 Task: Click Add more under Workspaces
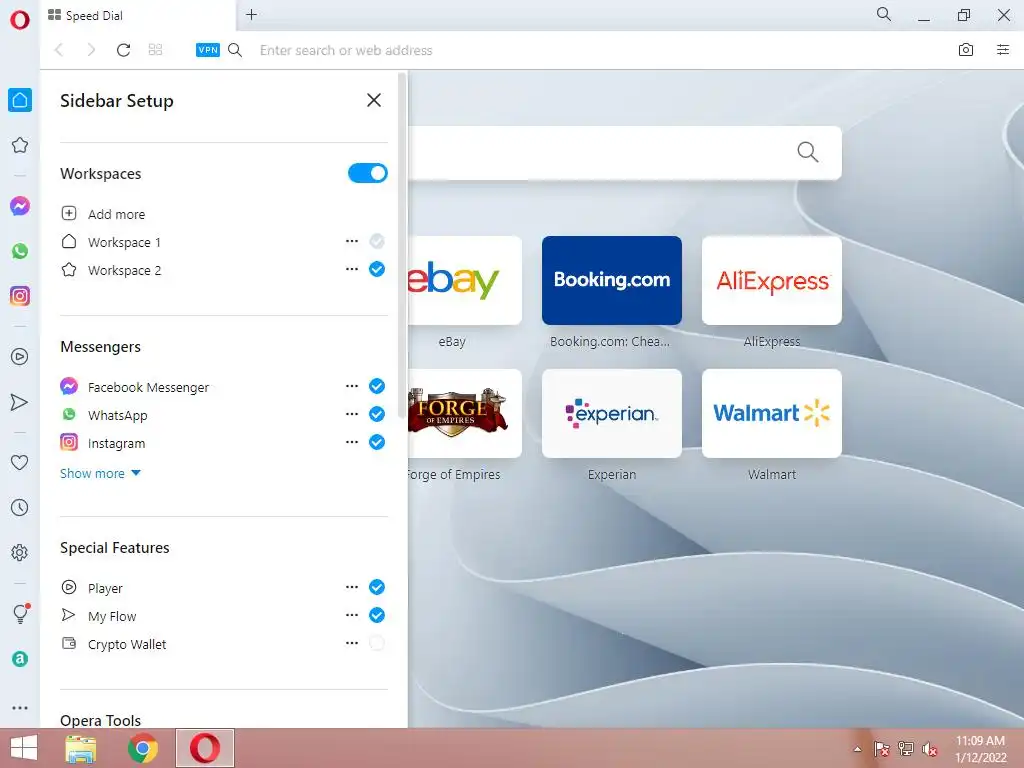coord(103,214)
